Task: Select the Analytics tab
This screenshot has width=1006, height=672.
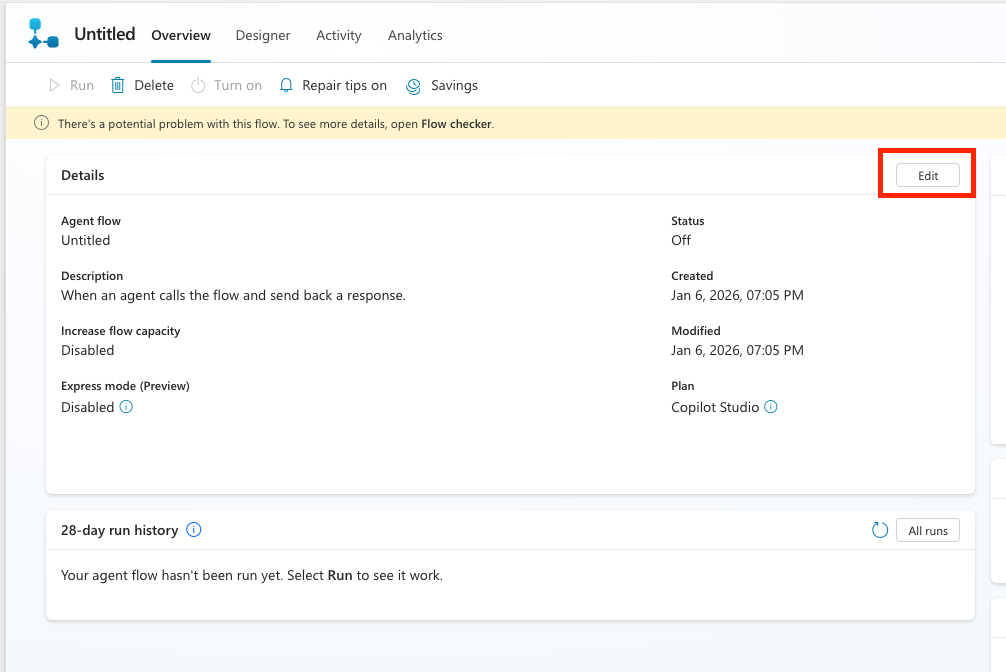Action: [415, 35]
